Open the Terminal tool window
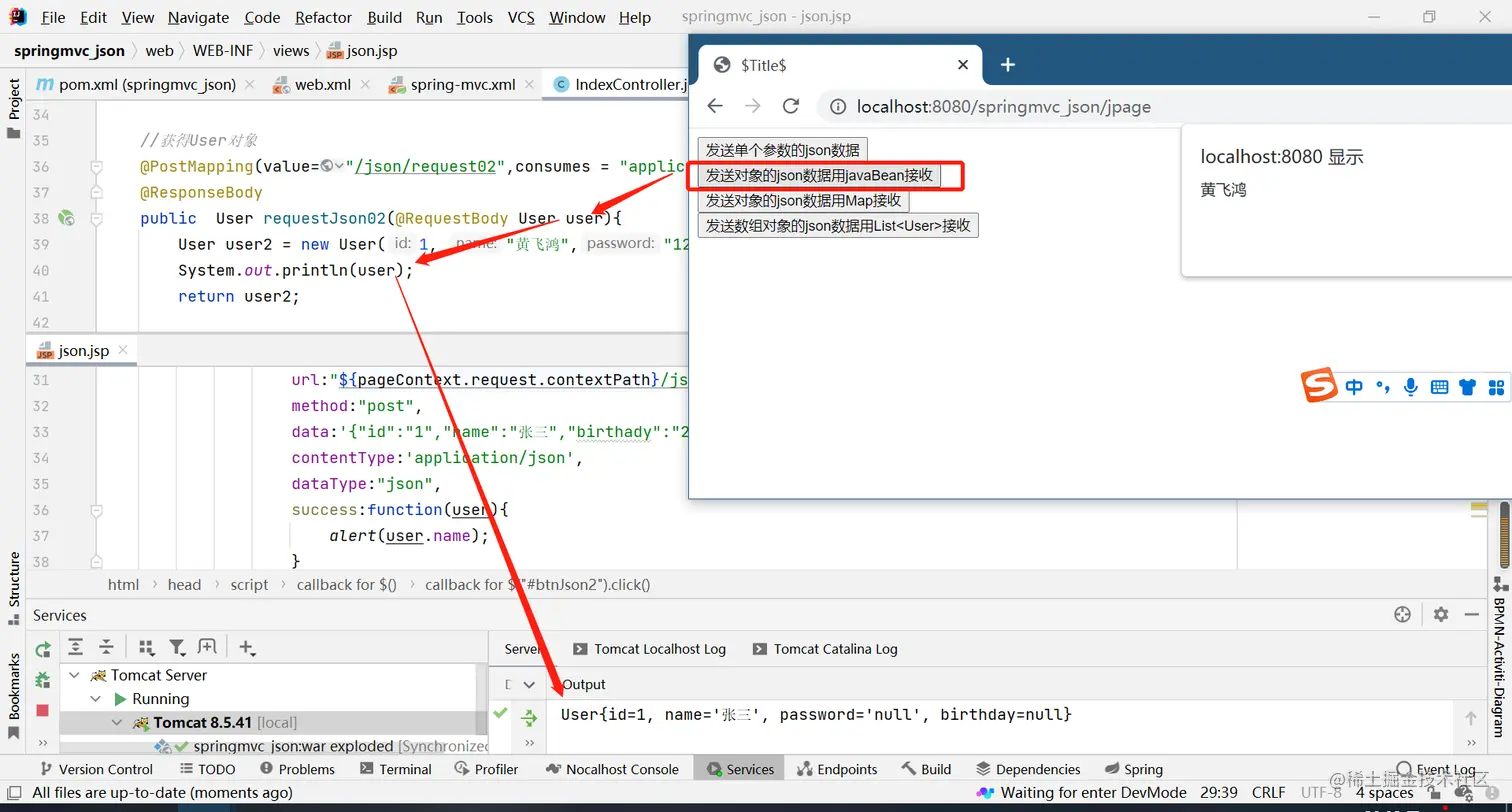The width and height of the screenshot is (1512, 812). 396,769
